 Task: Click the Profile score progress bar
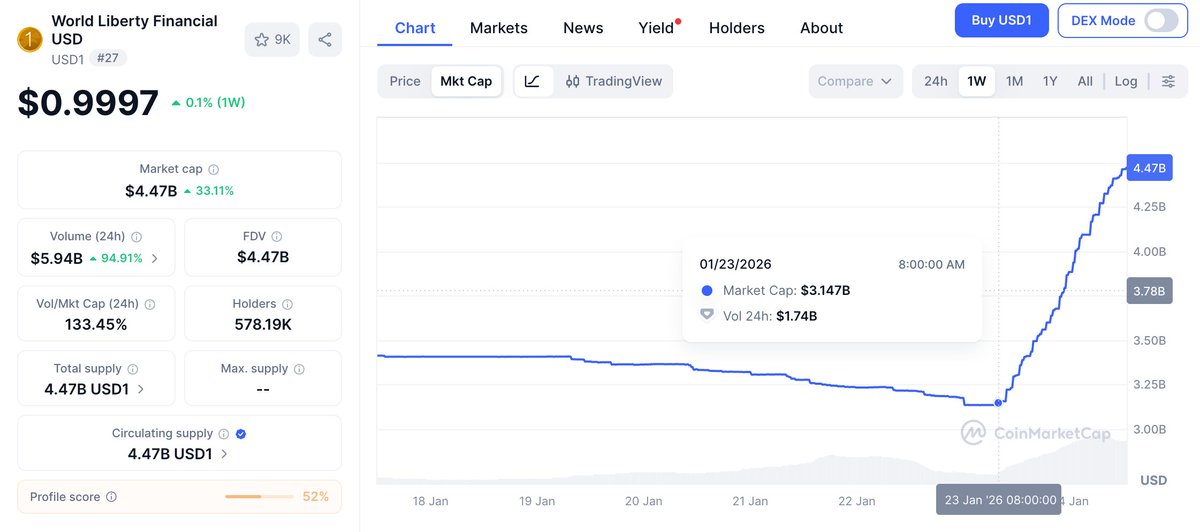click(259, 497)
